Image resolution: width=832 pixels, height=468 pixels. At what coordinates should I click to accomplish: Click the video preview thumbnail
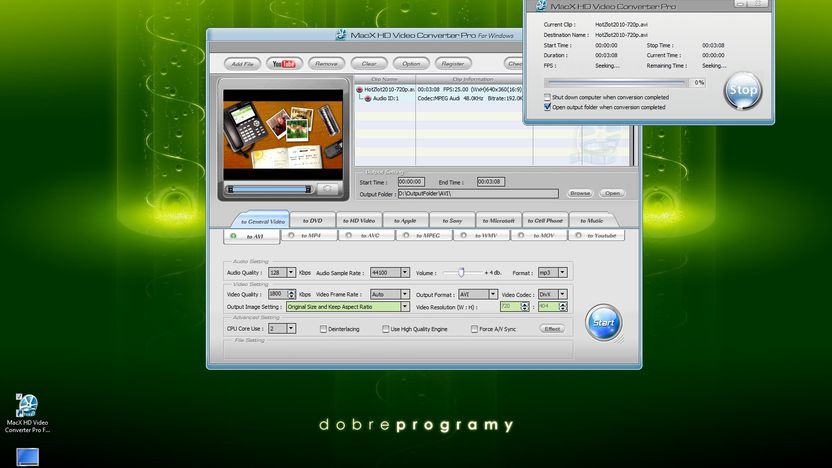(x=283, y=135)
